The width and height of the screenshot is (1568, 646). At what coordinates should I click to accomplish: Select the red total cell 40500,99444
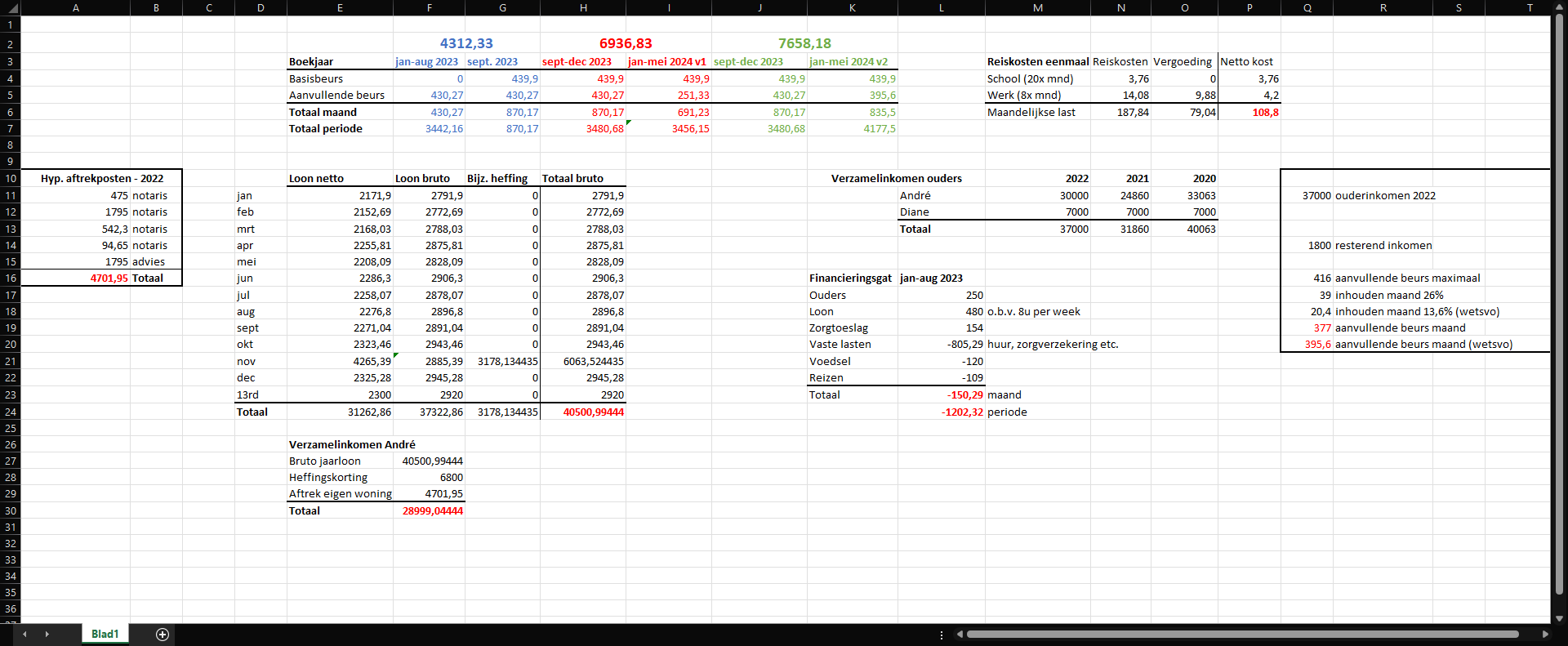click(583, 412)
